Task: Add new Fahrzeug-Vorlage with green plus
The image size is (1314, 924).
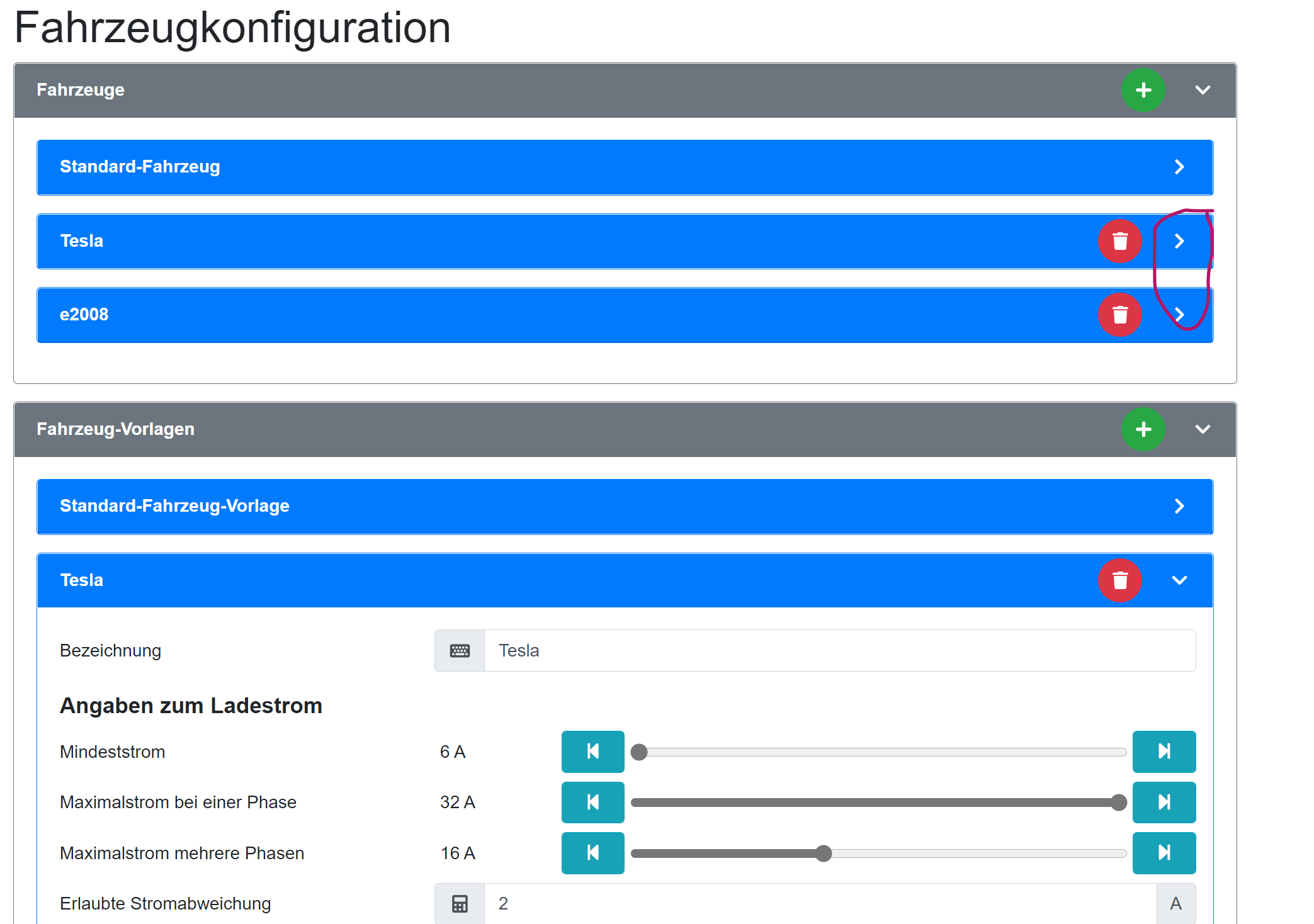Action: 1143,429
